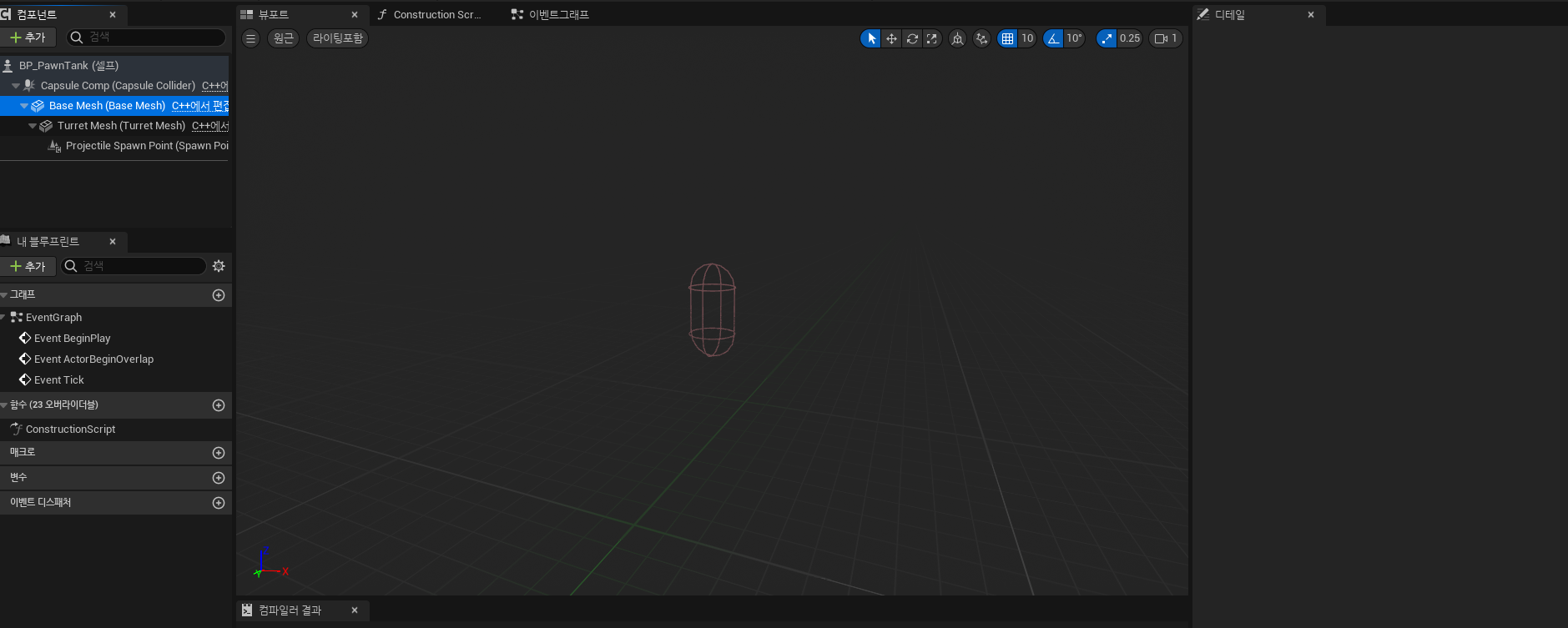Open the surface snapping options icon
1568x628 pixels.
[982, 38]
